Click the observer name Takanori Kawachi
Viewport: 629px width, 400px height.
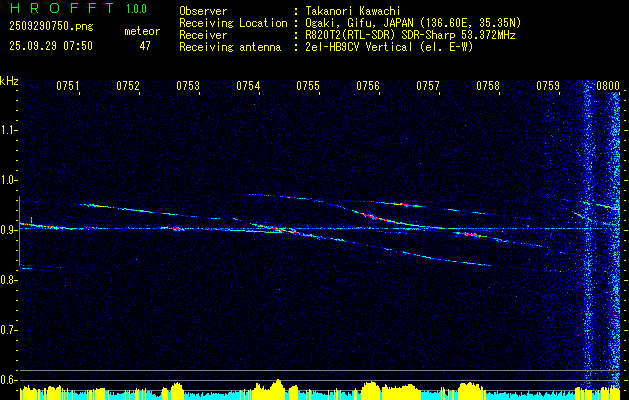point(352,11)
